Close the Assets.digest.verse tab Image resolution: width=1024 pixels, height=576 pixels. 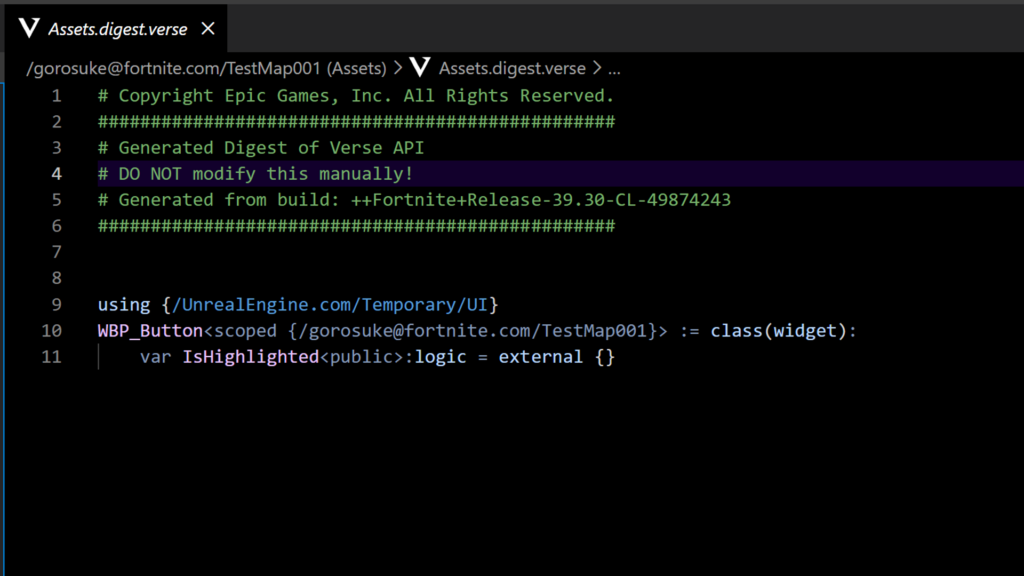point(208,29)
